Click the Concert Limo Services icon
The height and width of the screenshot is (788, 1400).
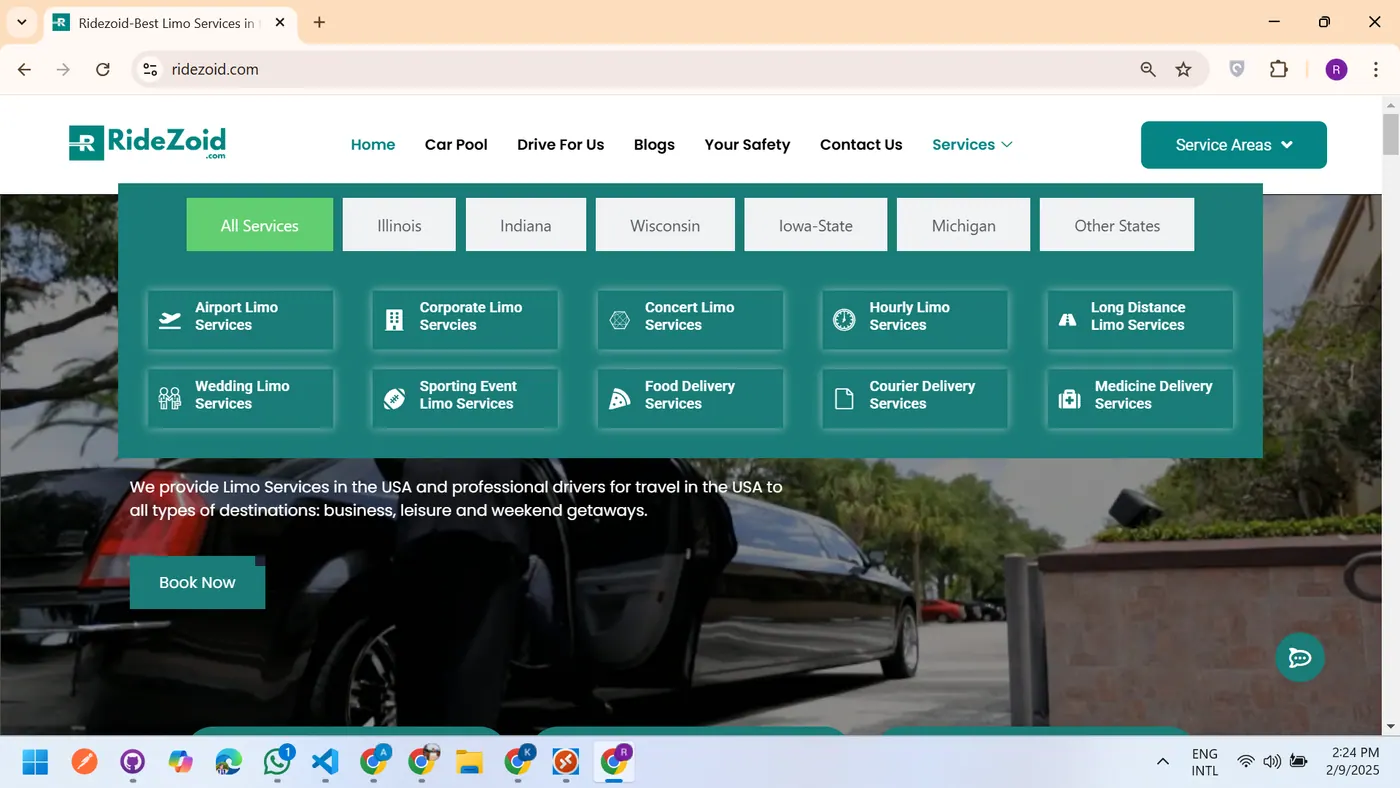[620, 320]
